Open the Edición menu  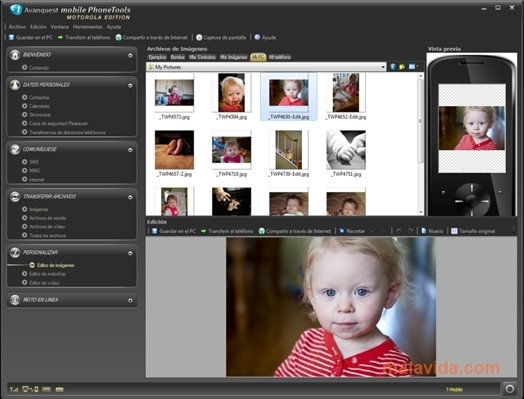coord(38,27)
